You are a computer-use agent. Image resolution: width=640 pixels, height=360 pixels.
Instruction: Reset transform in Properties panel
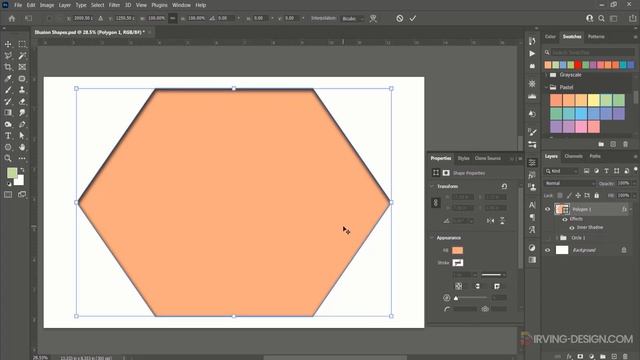(504, 186)
